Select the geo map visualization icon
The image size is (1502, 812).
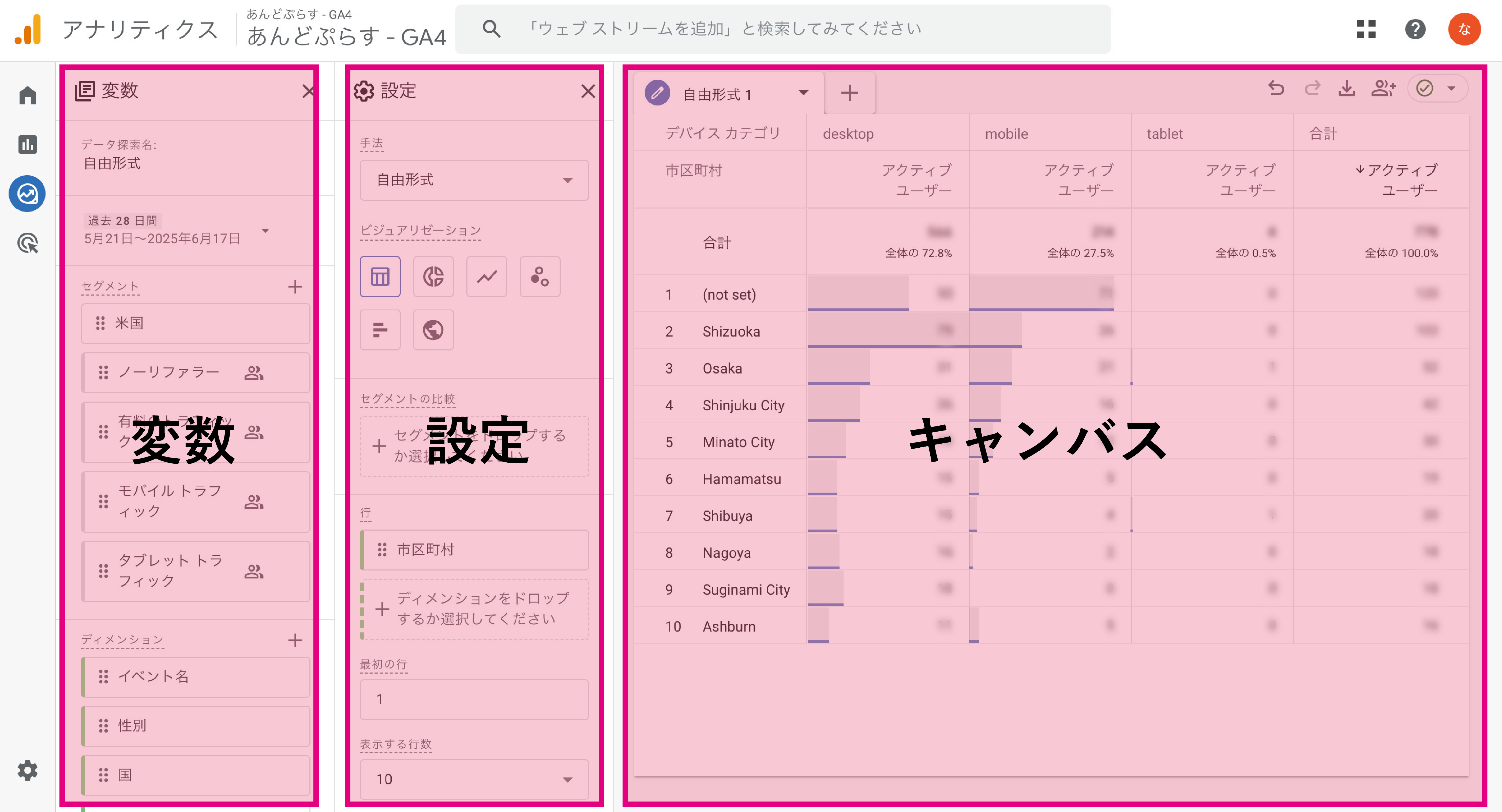[433, 330]
